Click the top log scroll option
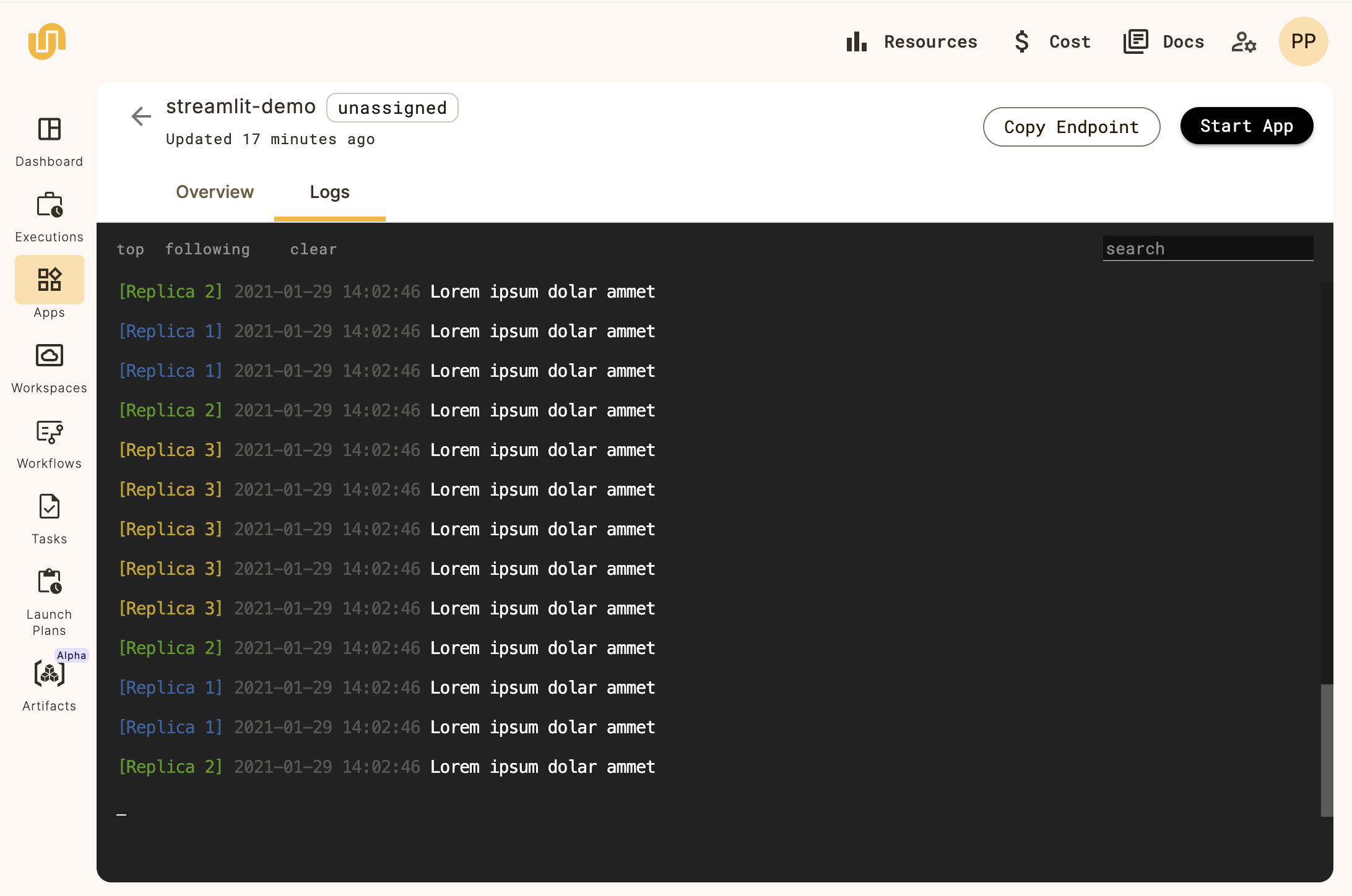1352x896 pixels. point(131,248)
